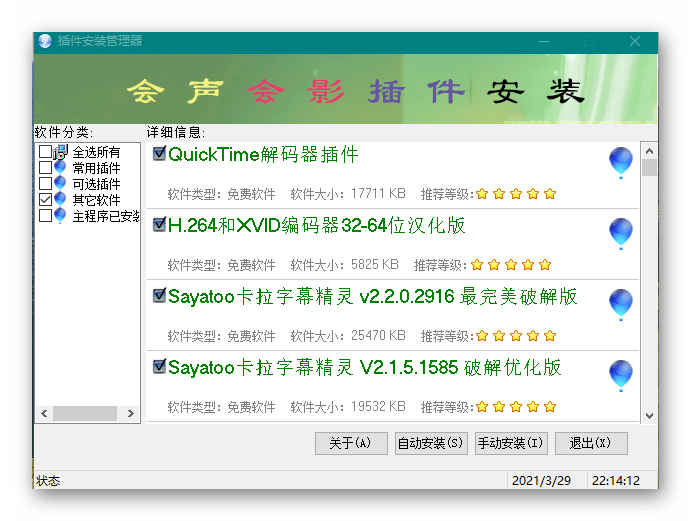Select Sayatoo卡拉字幕精灵 V2.1.5.1585 破解优化版 title
The image size is (691, 521).
[364, 367]
